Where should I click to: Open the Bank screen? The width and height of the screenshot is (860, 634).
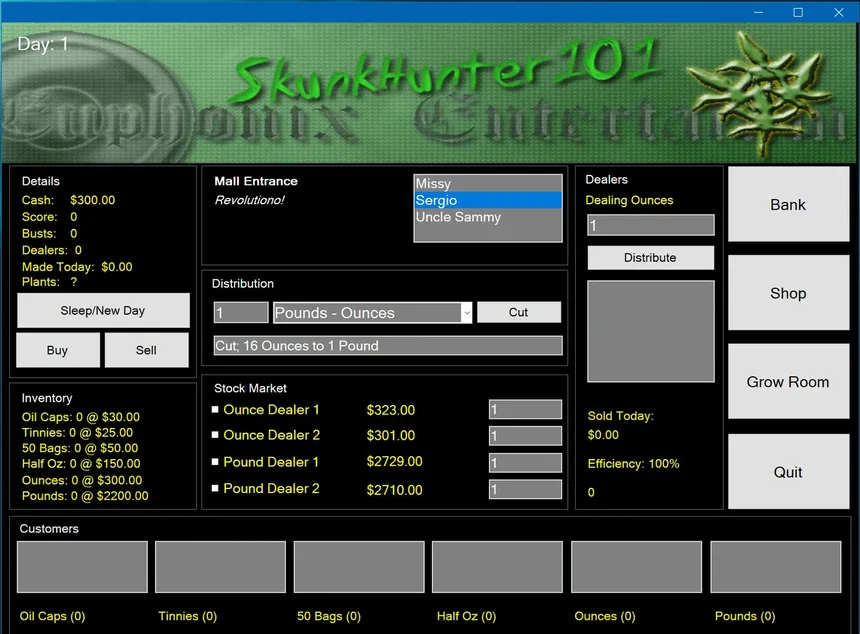(788, 204)
